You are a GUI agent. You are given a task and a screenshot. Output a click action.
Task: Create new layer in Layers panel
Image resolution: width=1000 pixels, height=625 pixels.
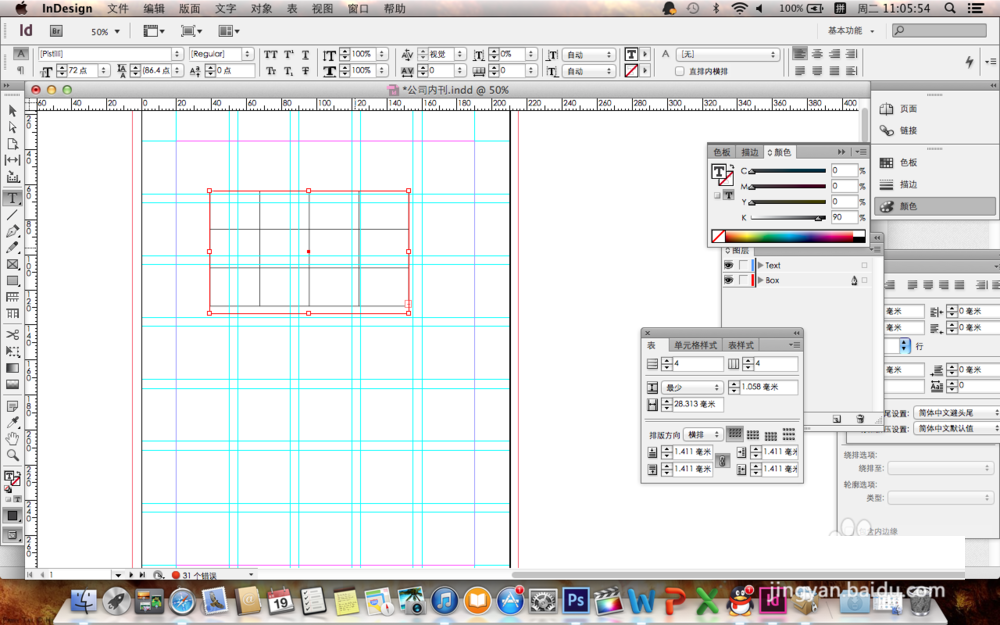point(837,419)
